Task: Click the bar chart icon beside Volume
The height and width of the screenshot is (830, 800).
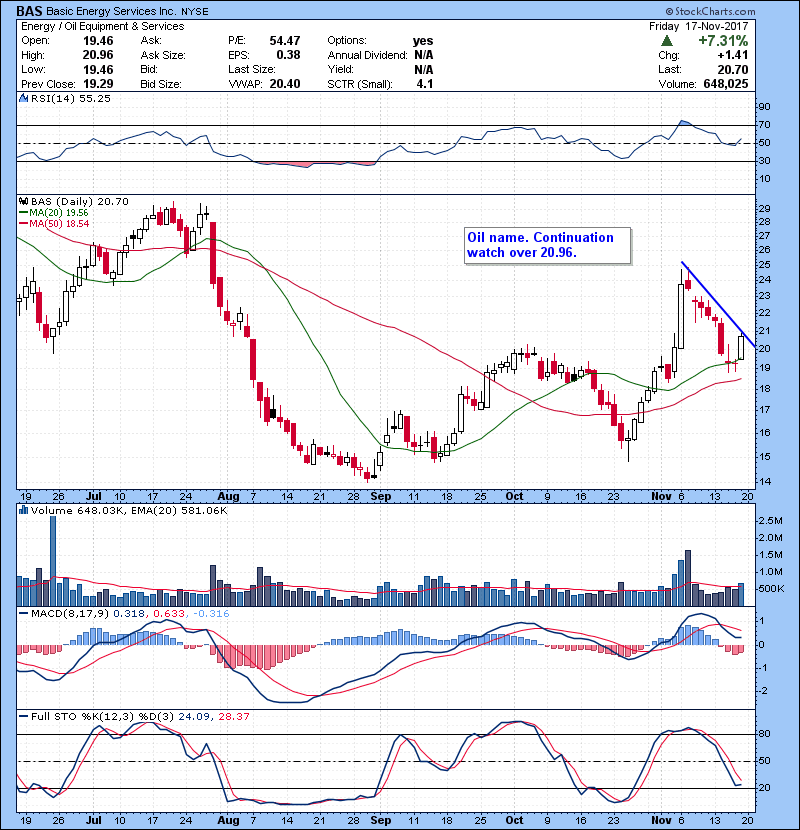Action: point(23,510)
